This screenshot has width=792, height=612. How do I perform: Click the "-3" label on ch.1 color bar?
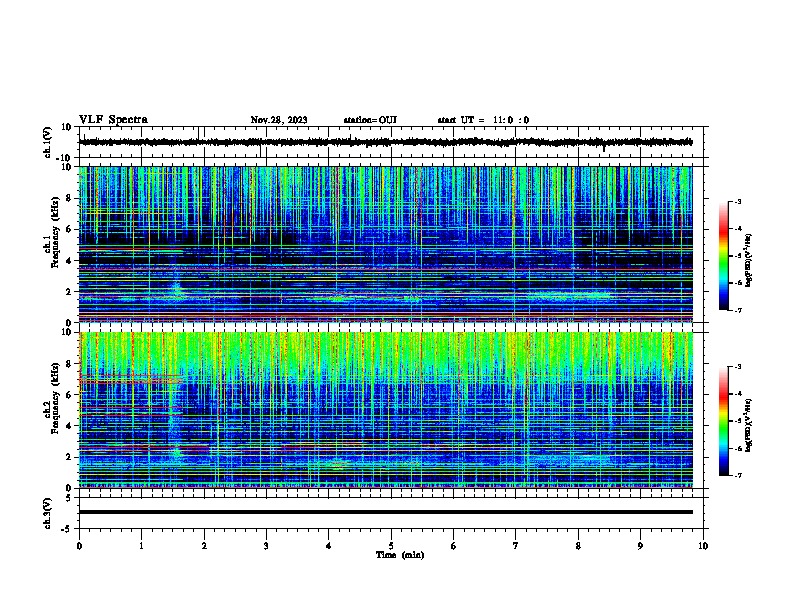click(737, 202)
